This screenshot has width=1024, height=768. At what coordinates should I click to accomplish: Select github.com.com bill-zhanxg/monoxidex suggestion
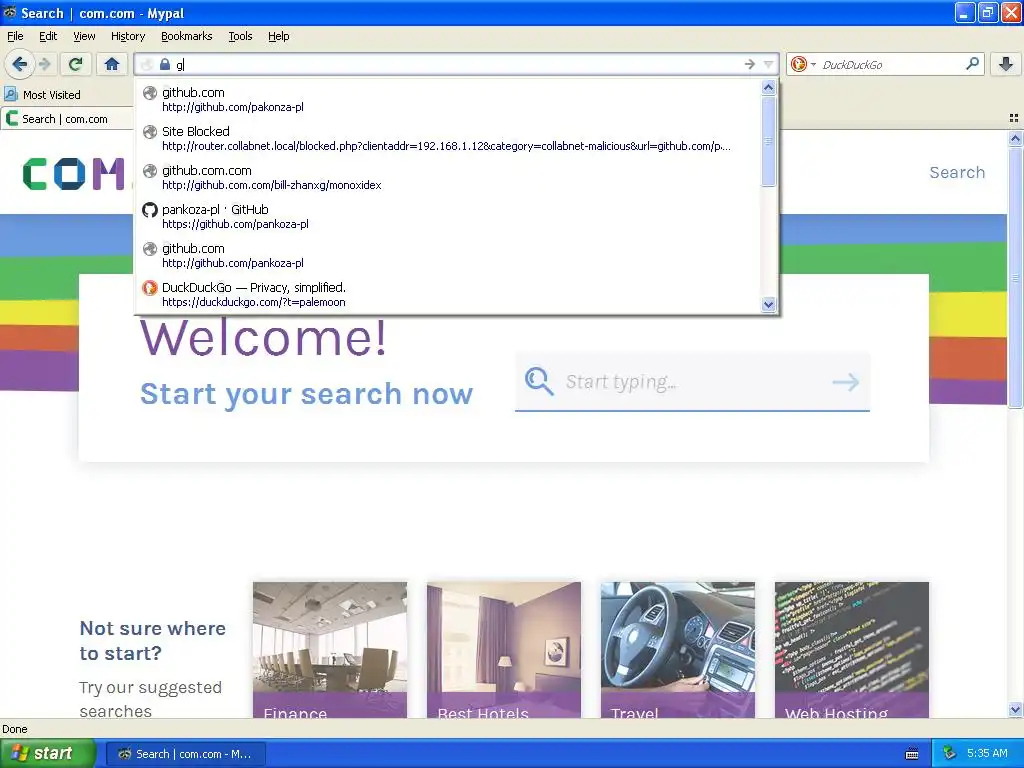pyautogui.click(x=448, y=178)
